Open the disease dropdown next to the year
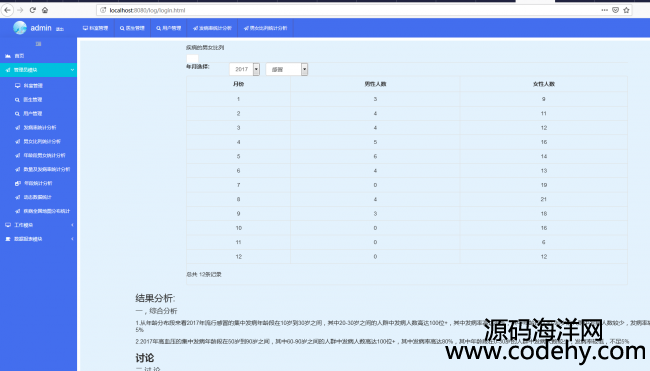Viewport: 650px width, 371px height. coord(287,69)
